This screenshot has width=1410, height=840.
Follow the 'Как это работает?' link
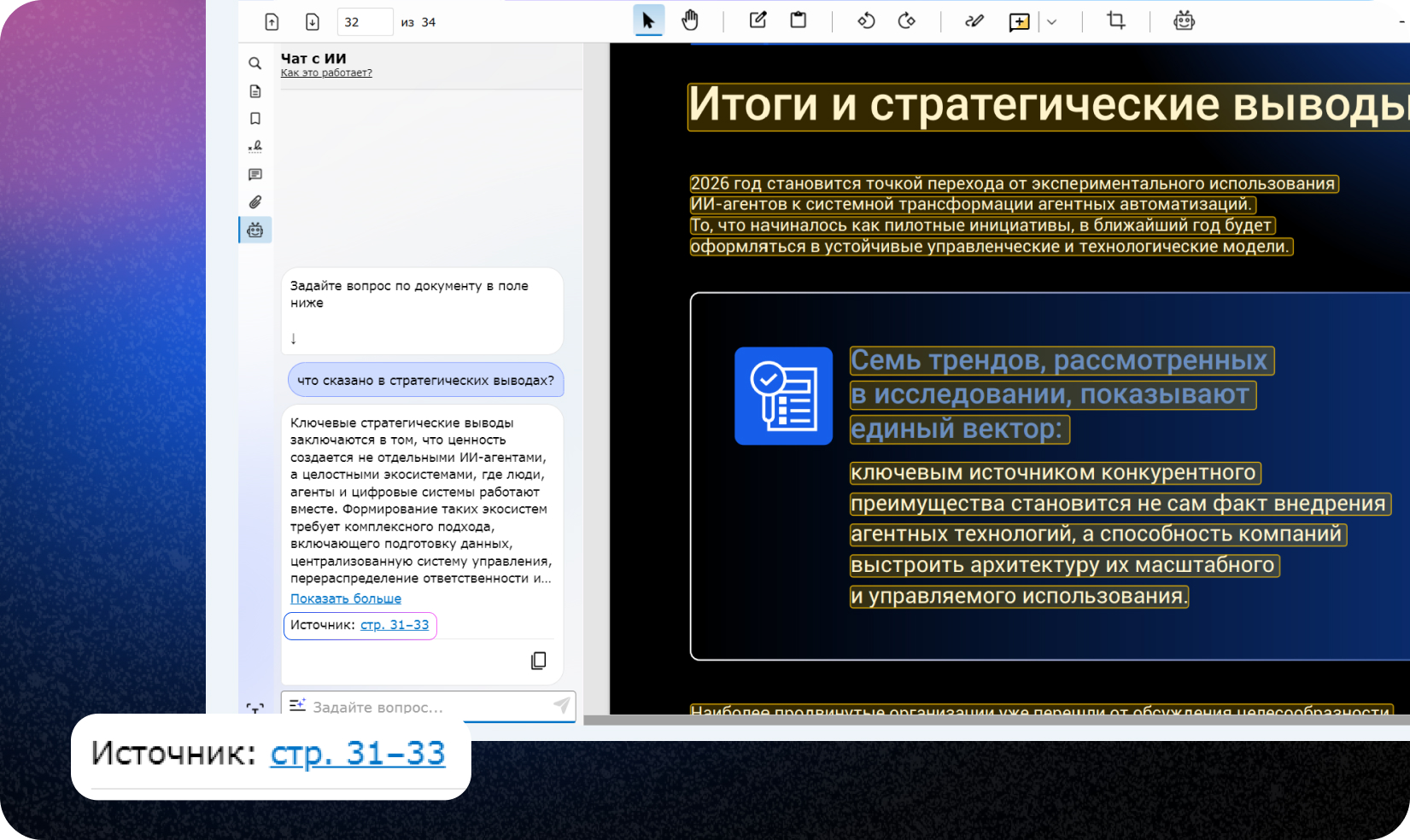(325, 73)
